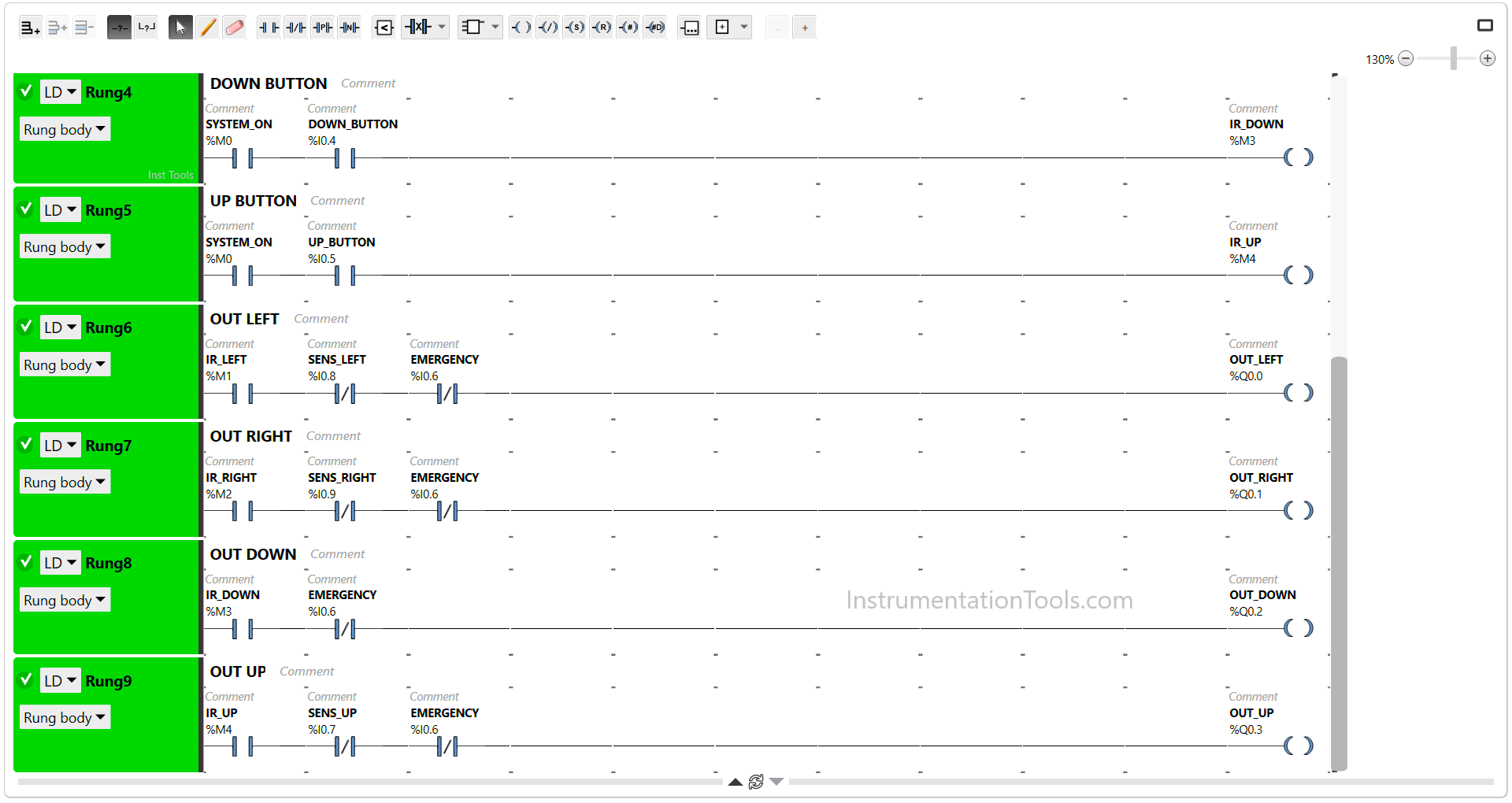Image resolution: width=1512 pixels, height=803 pixels.
Task: Zoom out using the minus circle
Action: [1406, 58]
